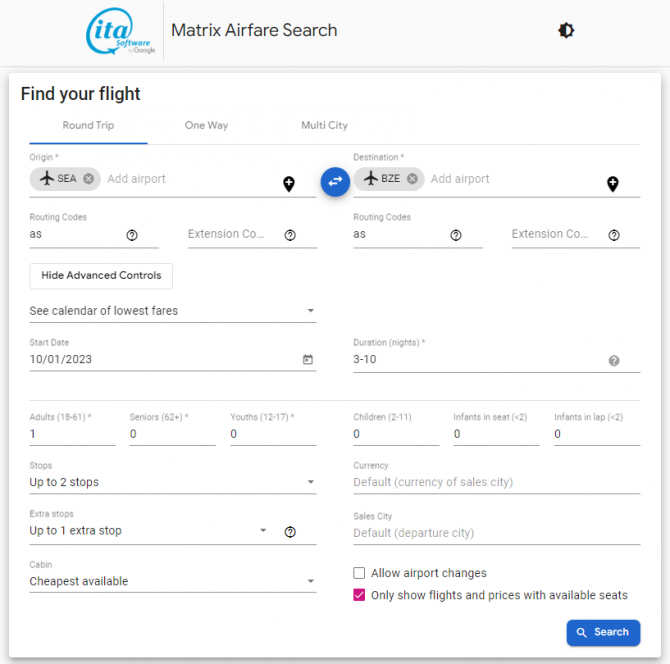This screenshot has width=670, height=664.
Task: Open the Start Date calendar picker
Action: pos(308,360)
